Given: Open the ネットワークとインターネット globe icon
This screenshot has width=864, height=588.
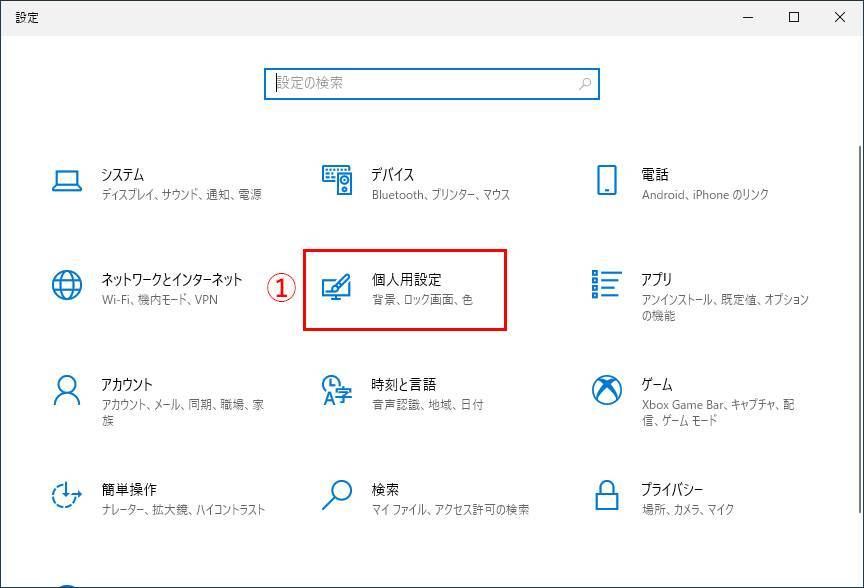Looking at the screenshot, I should [x=67, y=285].
